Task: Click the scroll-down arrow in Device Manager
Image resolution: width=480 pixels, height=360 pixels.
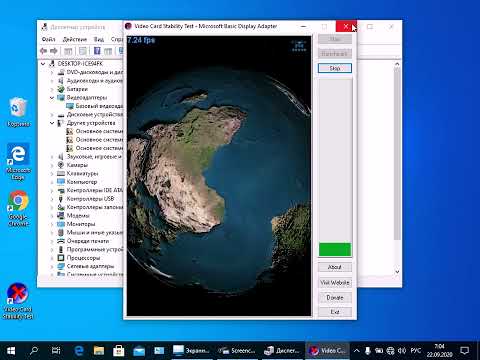Action: coord(397,272)
